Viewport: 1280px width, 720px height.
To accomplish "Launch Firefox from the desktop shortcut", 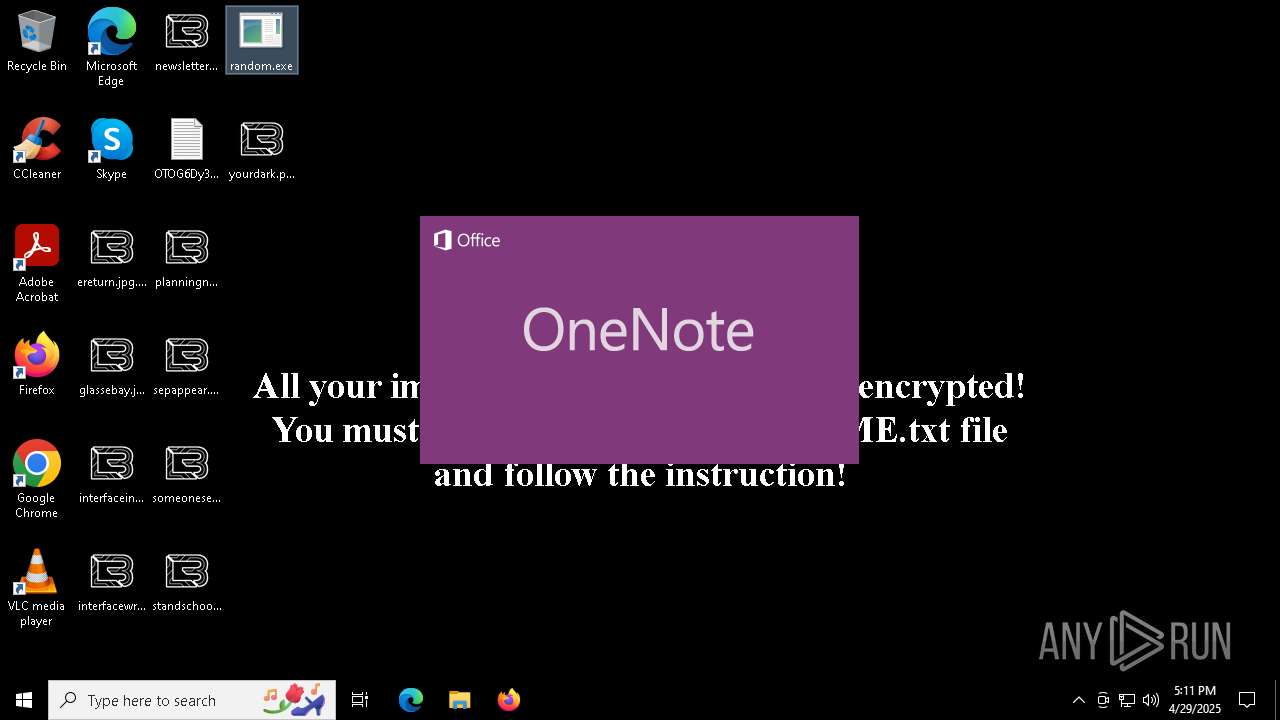I will pyautogui.click(x=37, y=364).
